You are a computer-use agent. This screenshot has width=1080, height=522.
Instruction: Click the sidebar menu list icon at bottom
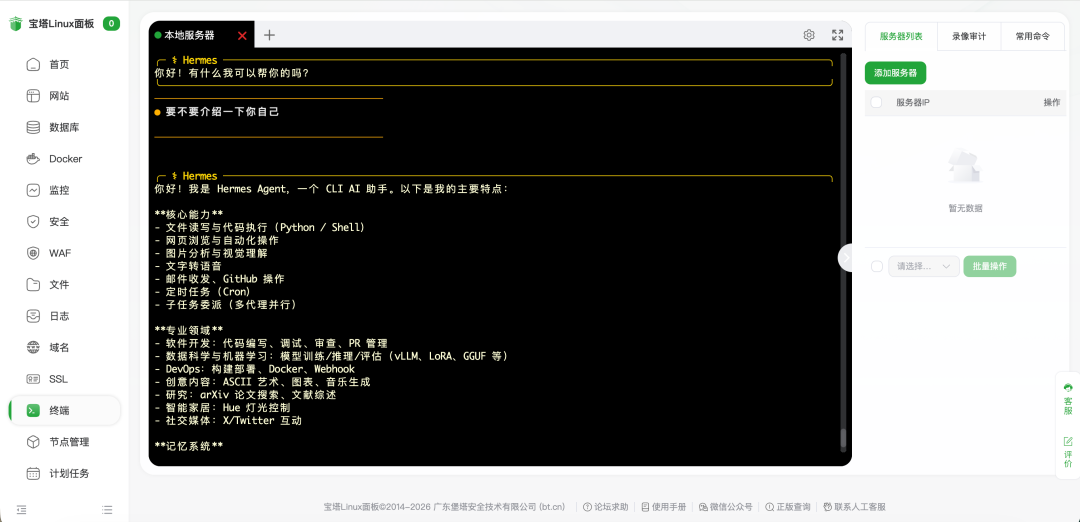[107, 510]
